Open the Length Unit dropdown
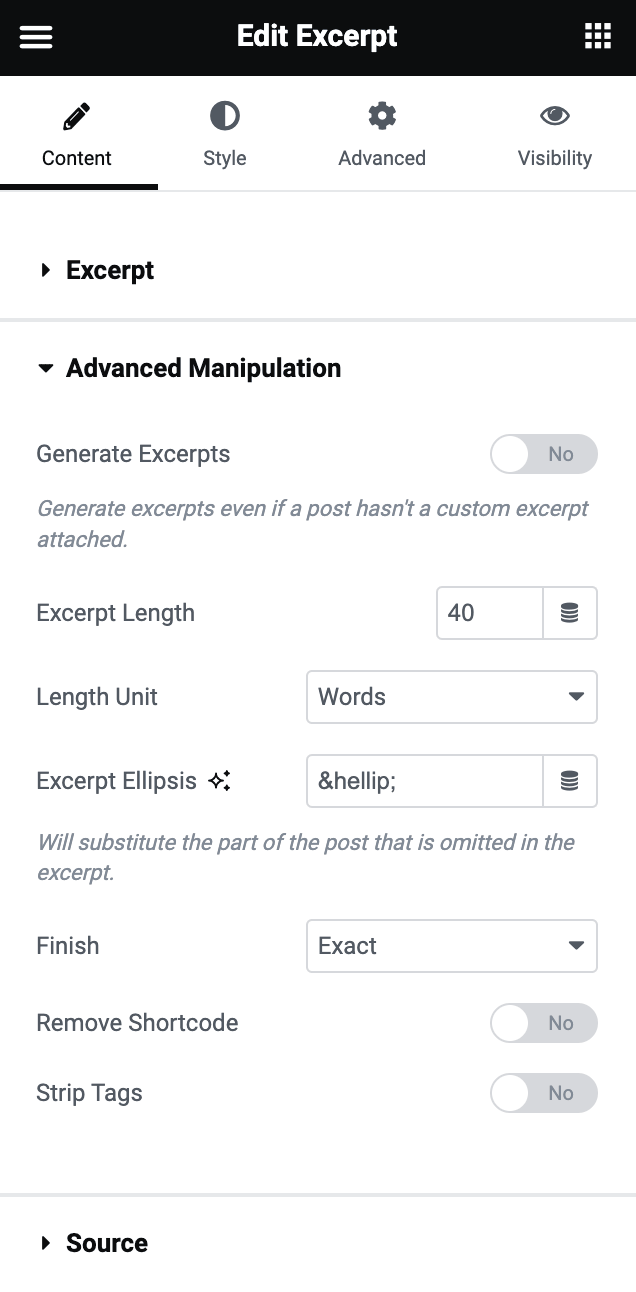636x1292 pixels. [451, 697]
